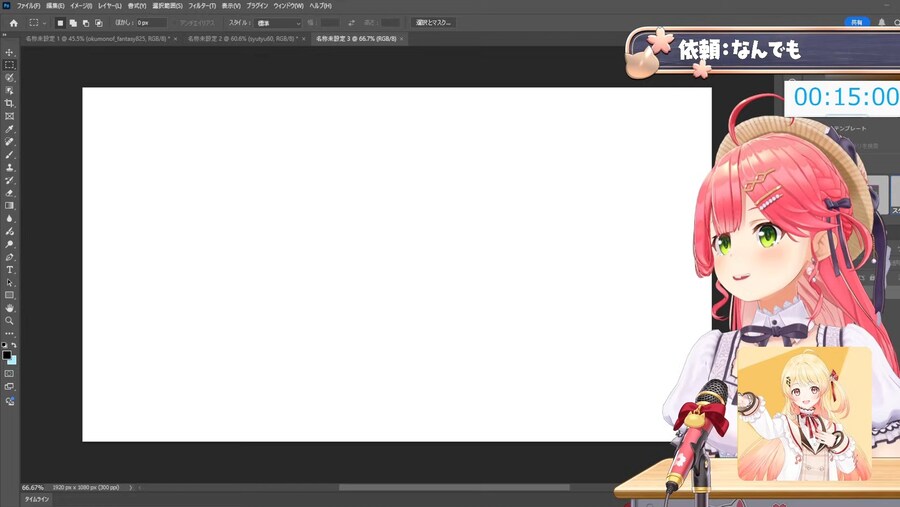900x507 pixels.
Task: Open the タイムライン panel tab
Action: tap(37, 500)
